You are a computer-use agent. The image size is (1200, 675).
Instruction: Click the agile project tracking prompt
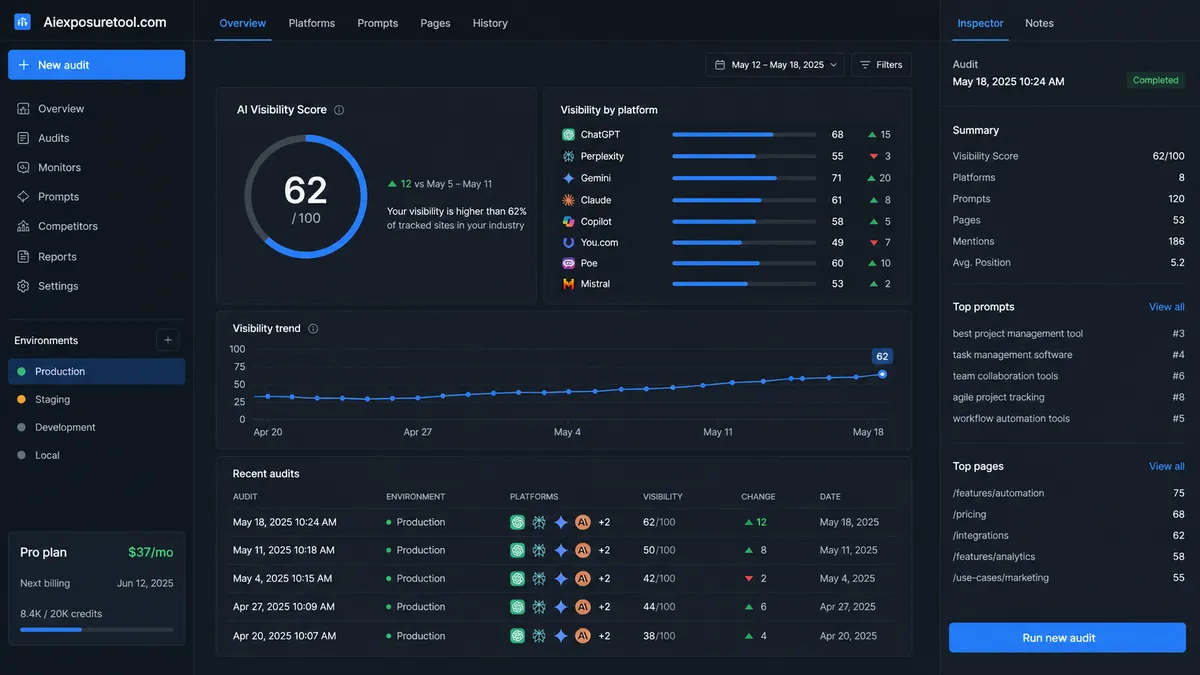tap(999, 397)
